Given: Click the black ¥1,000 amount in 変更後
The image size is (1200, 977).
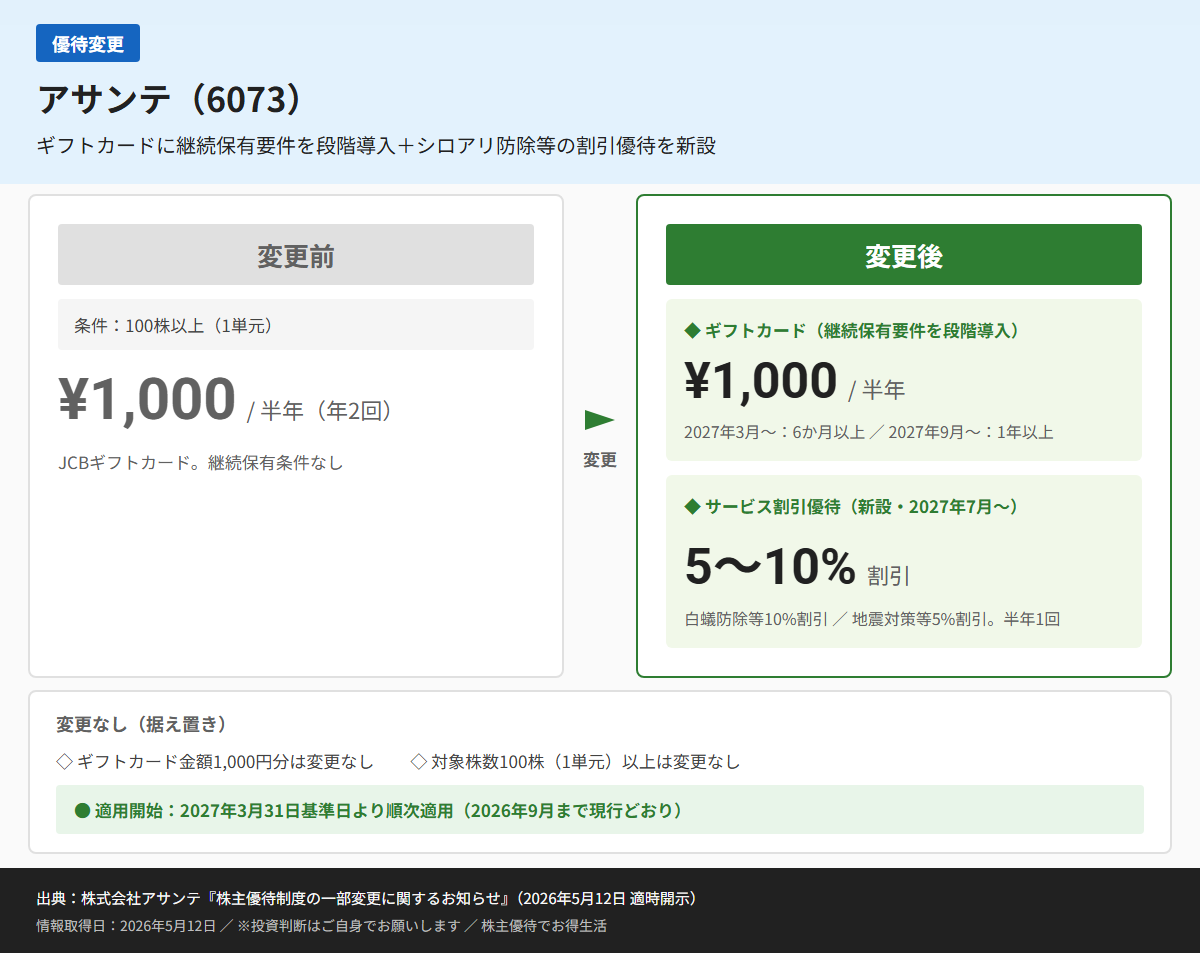Looking at the screenshot, I should [761, 381].
